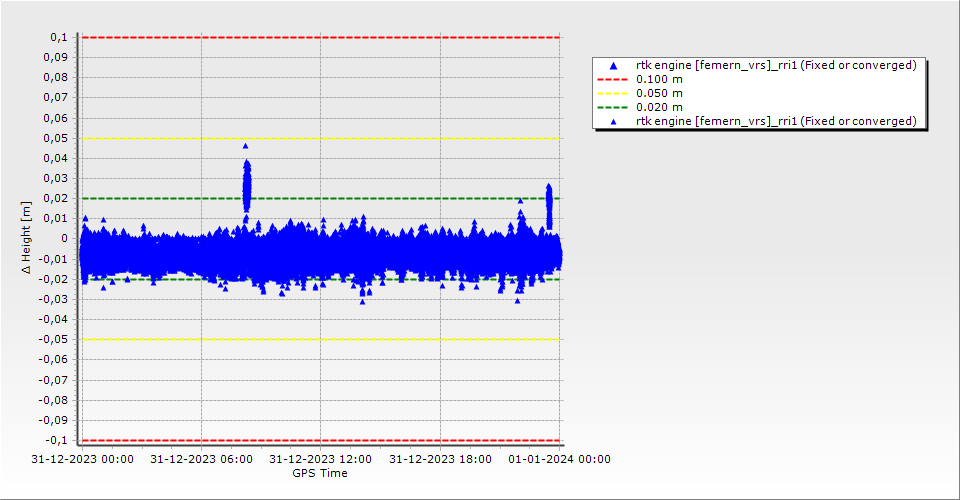Click the 31-12-2023 18:00 time axis label
Screen dimensions: 960x500
[440, 459]
